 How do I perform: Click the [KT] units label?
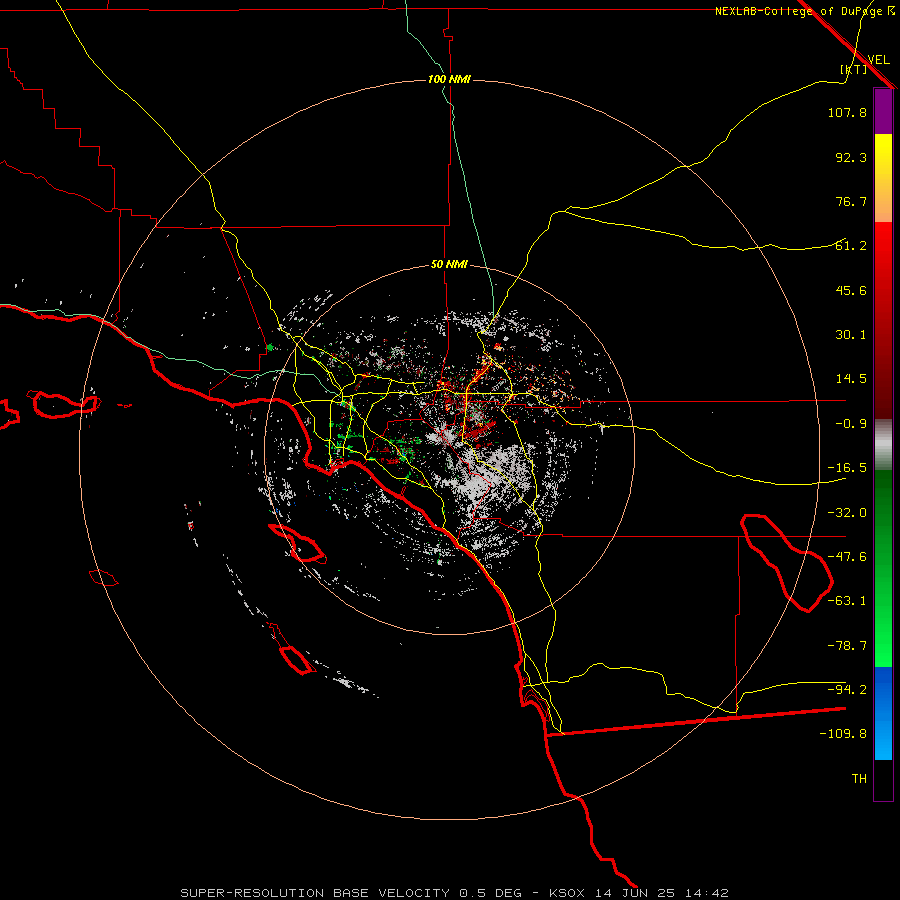click(854, 69)
